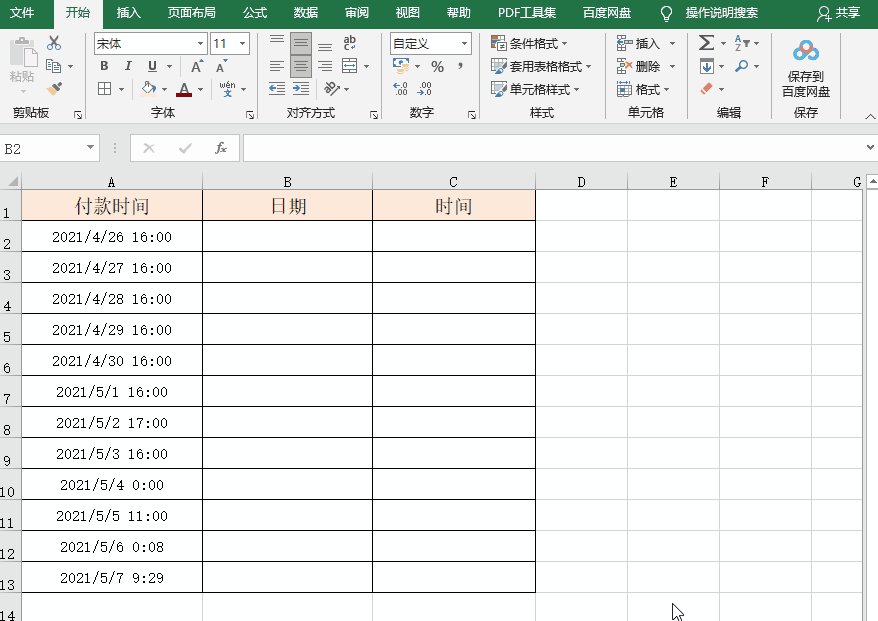Open the 文件 File tab
The width and height of the screenshot is (878, 621).
point(22,13)
